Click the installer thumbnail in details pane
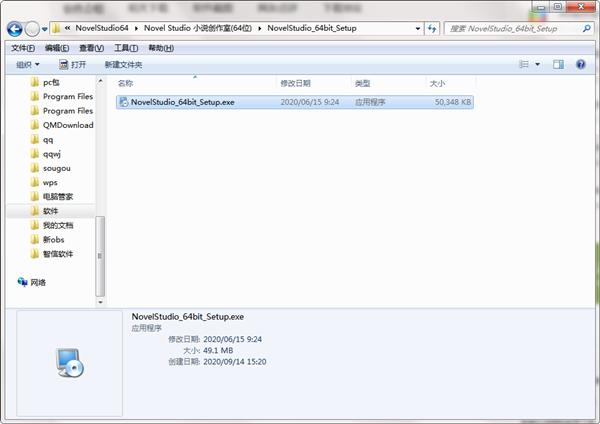The height and width of the screenshot is (424, 600). [x=70, y=363]
